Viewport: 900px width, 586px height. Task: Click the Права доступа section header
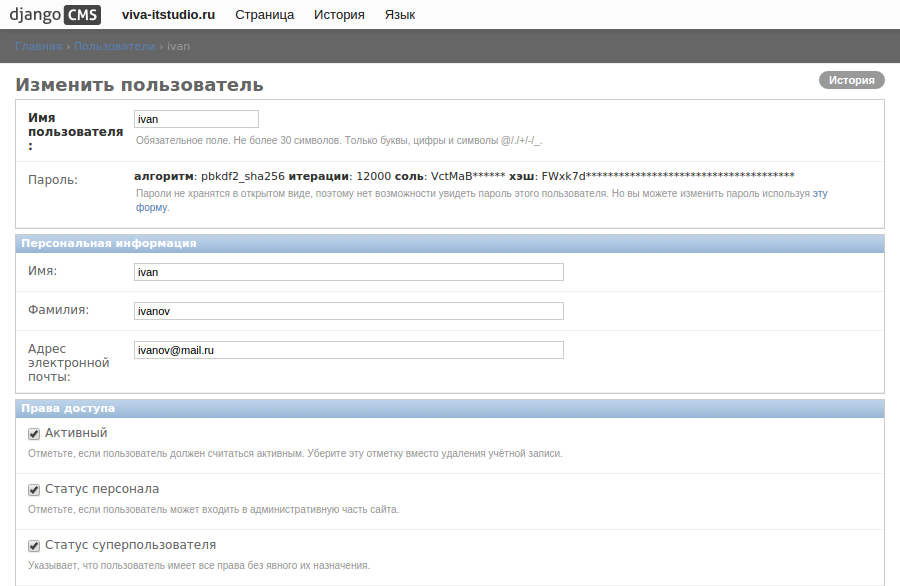68,408
